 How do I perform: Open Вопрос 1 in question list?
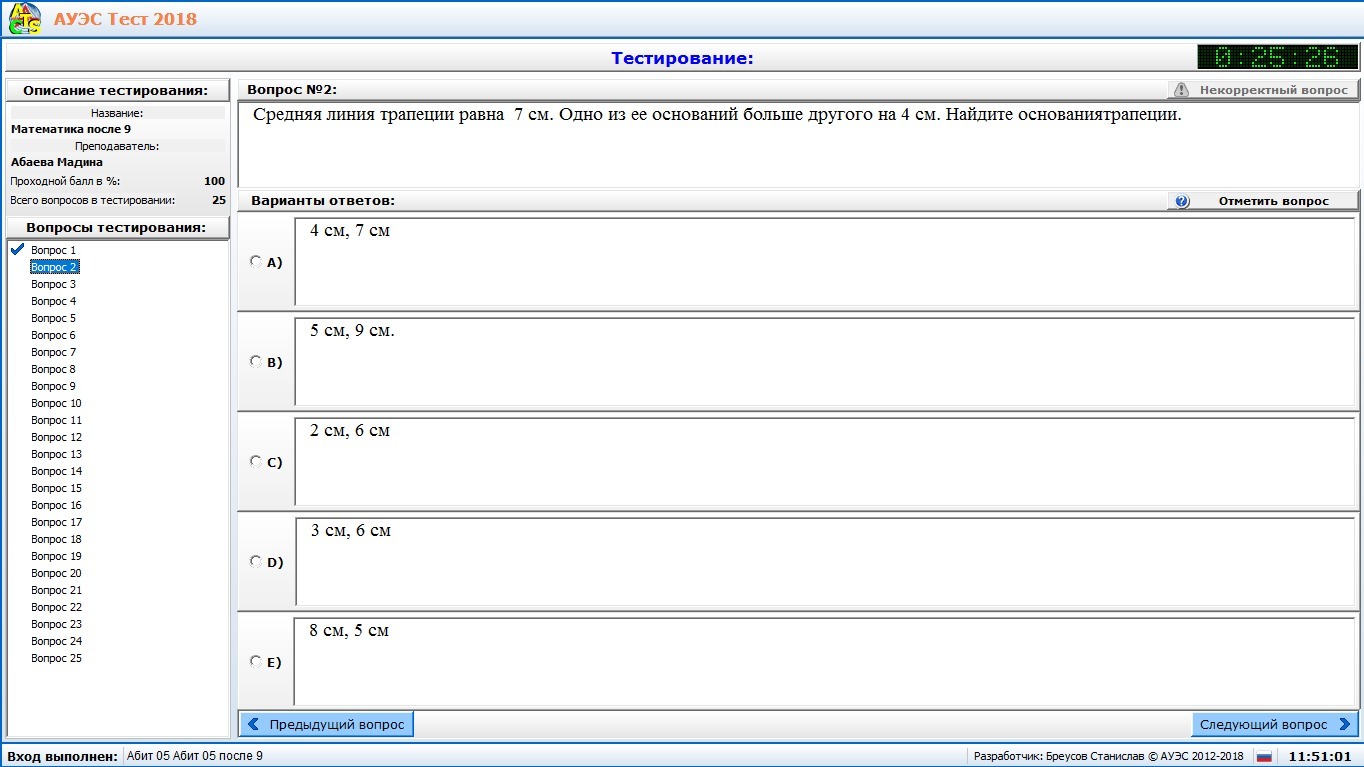(x=53, y=250)
